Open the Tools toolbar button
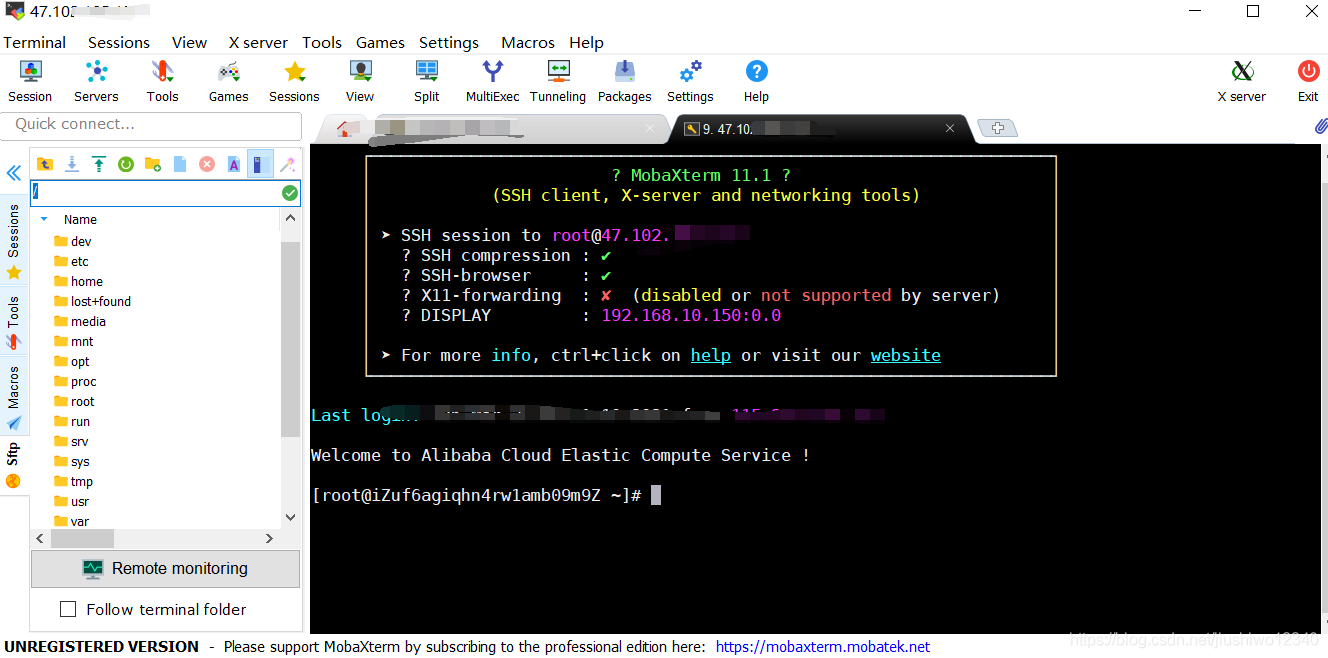Image resolution: width=1328 pixels, height=658 pixels. click(162, 81)
